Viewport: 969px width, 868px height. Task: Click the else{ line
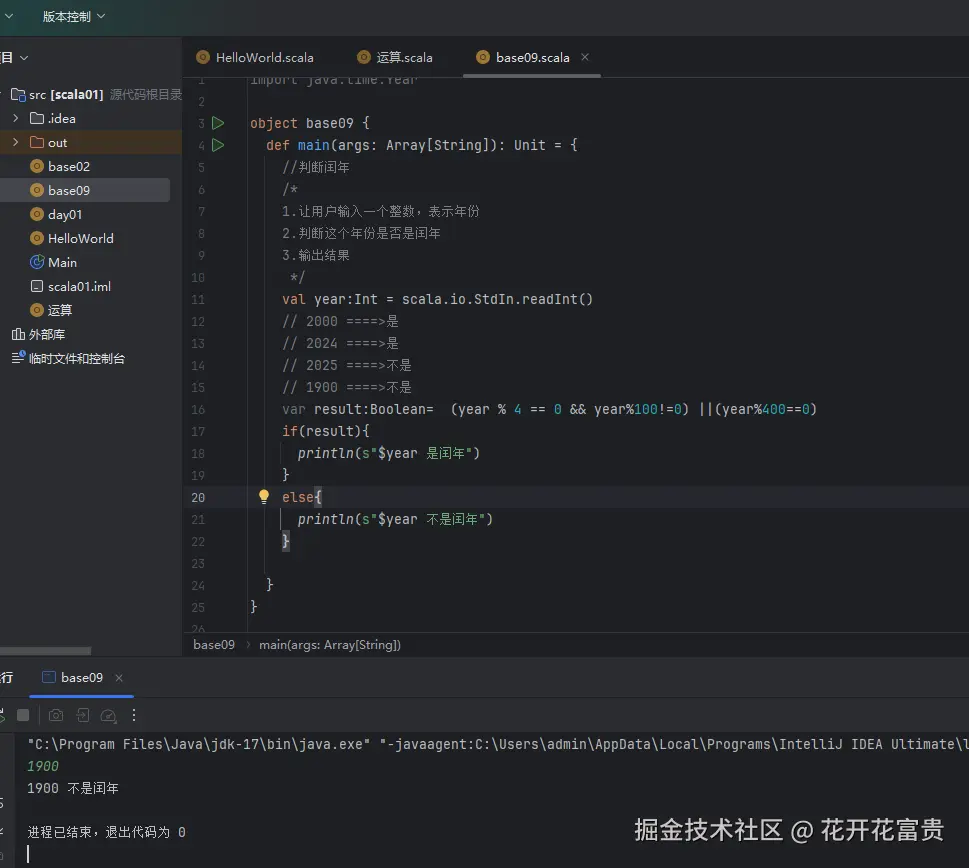point(302,497)
